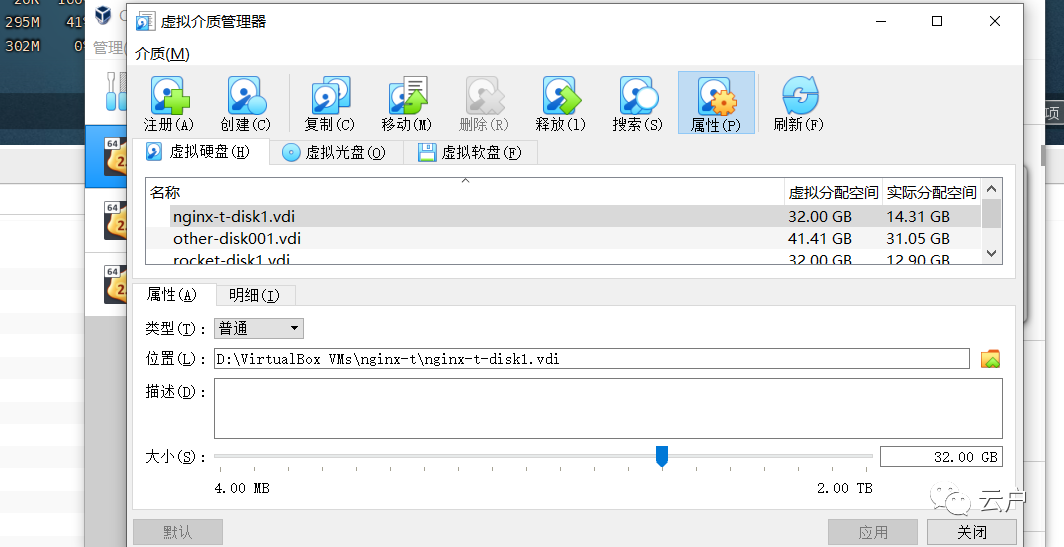Sort by 虚拟分配空间 column header
Screen dimensions: 1064x547
(x=833, y=193)
